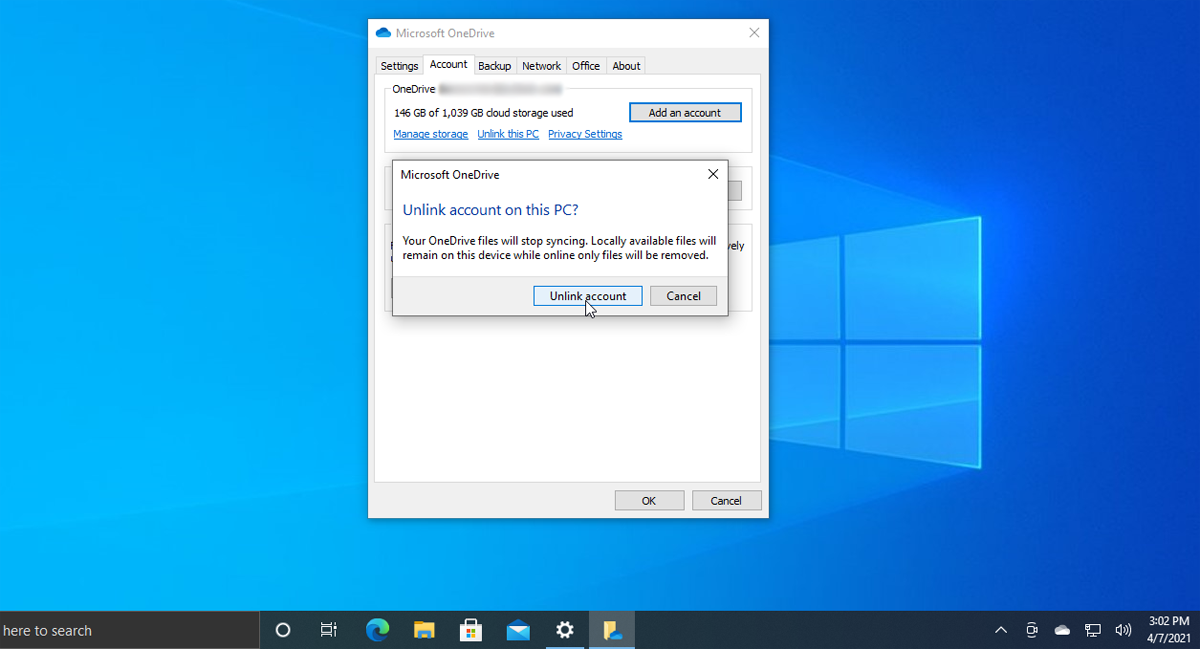
Task: Select the Account tab
Action: (x=448, y=65)
